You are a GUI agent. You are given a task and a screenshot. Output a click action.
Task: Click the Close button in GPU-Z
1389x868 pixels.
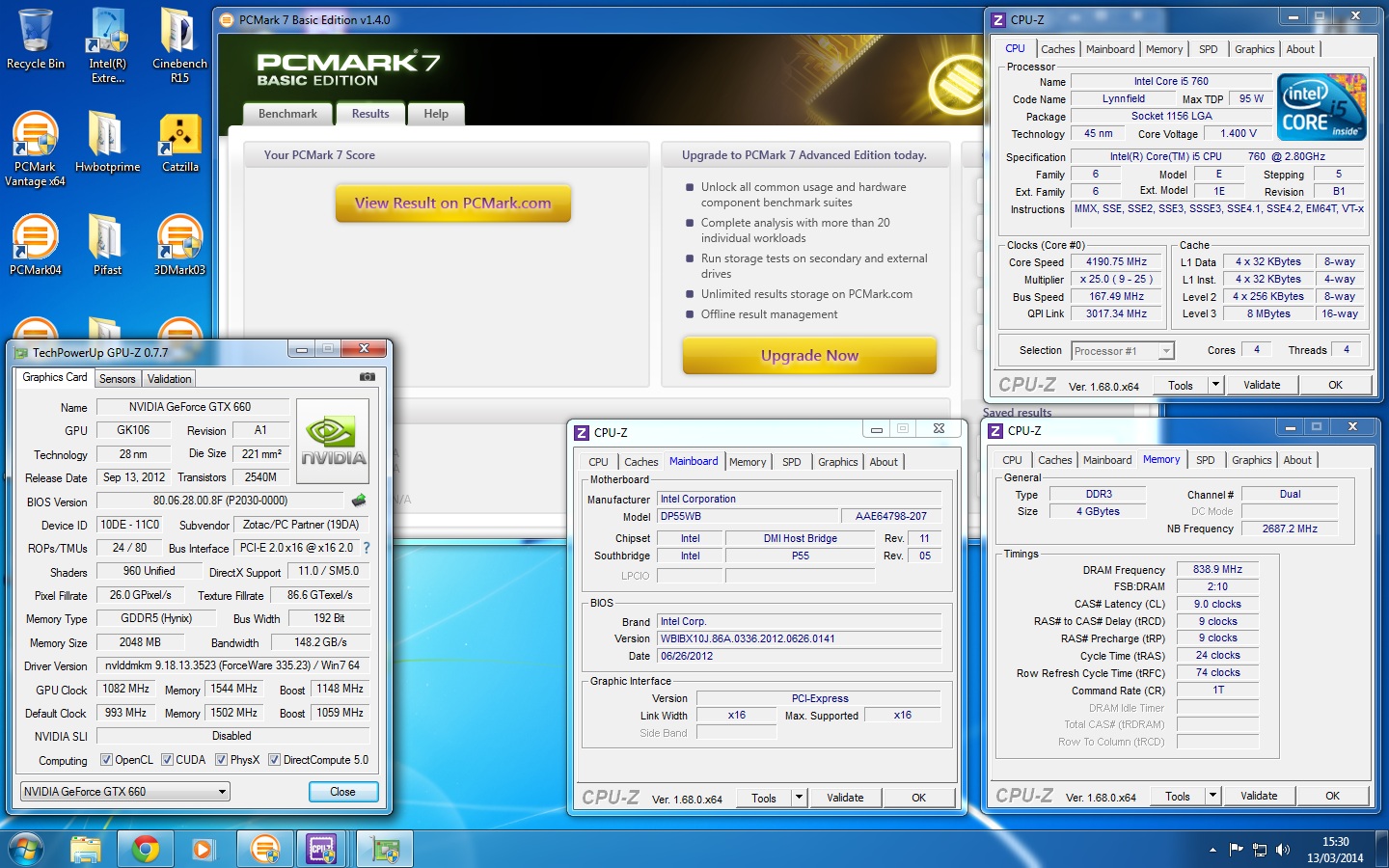tap(342, 792)
